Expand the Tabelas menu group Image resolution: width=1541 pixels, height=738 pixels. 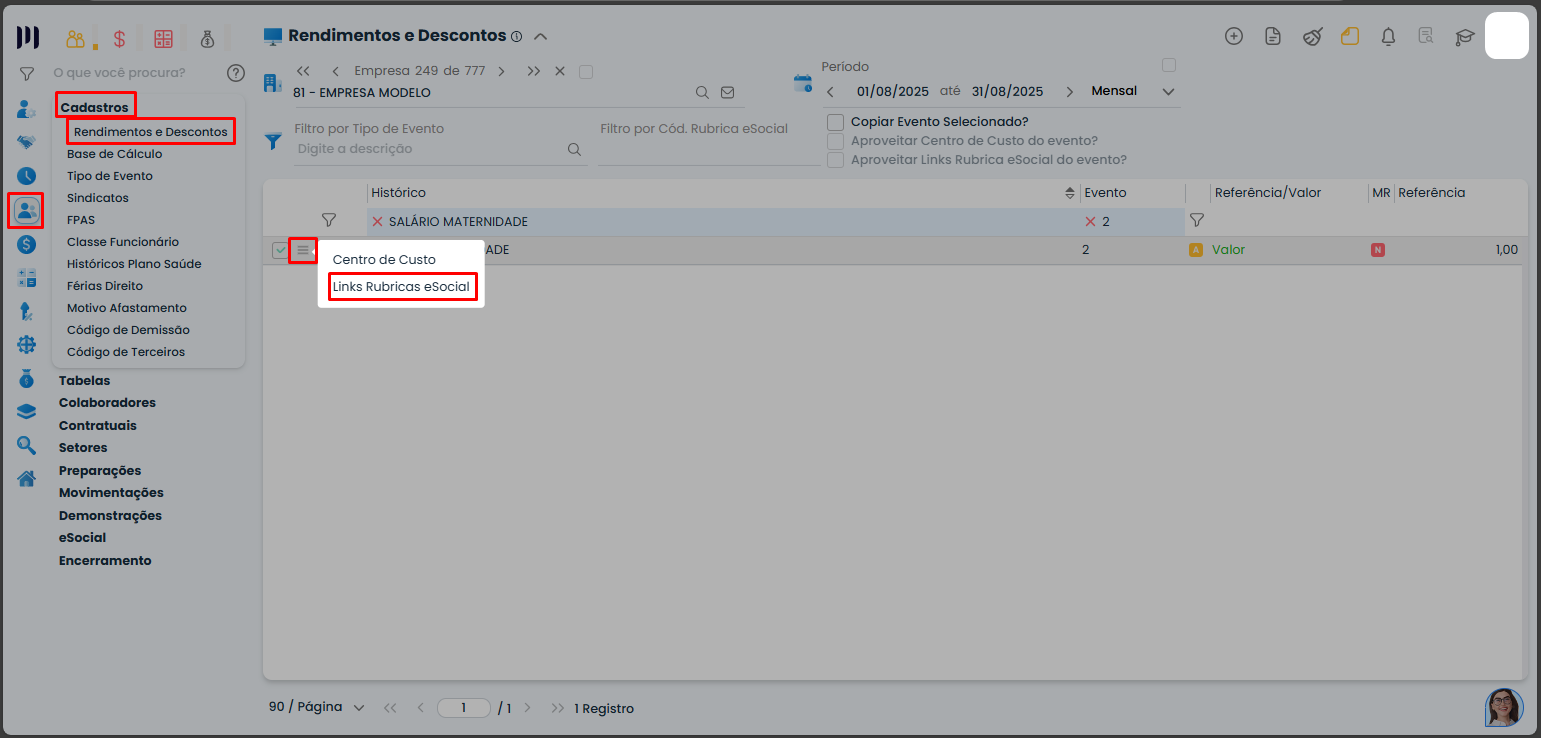tap(85, 380)
